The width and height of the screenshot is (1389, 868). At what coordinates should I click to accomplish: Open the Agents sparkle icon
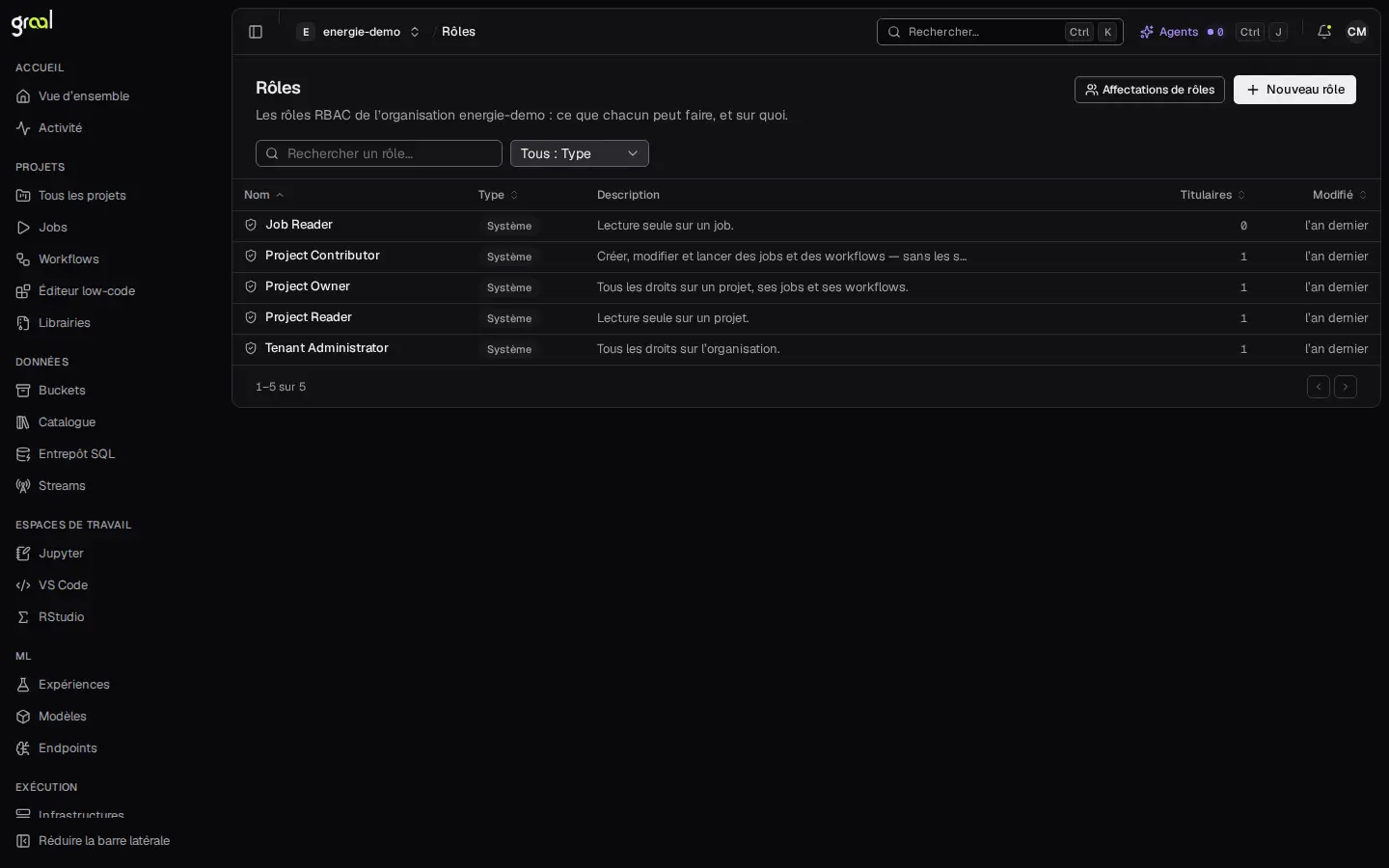point(1147,32)
